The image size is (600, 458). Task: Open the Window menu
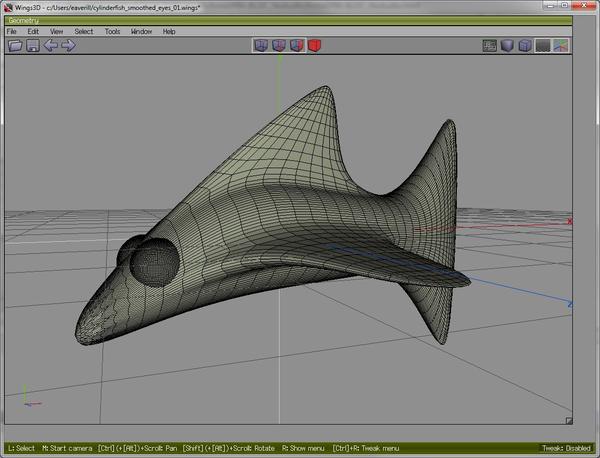(x=141, y=31)
